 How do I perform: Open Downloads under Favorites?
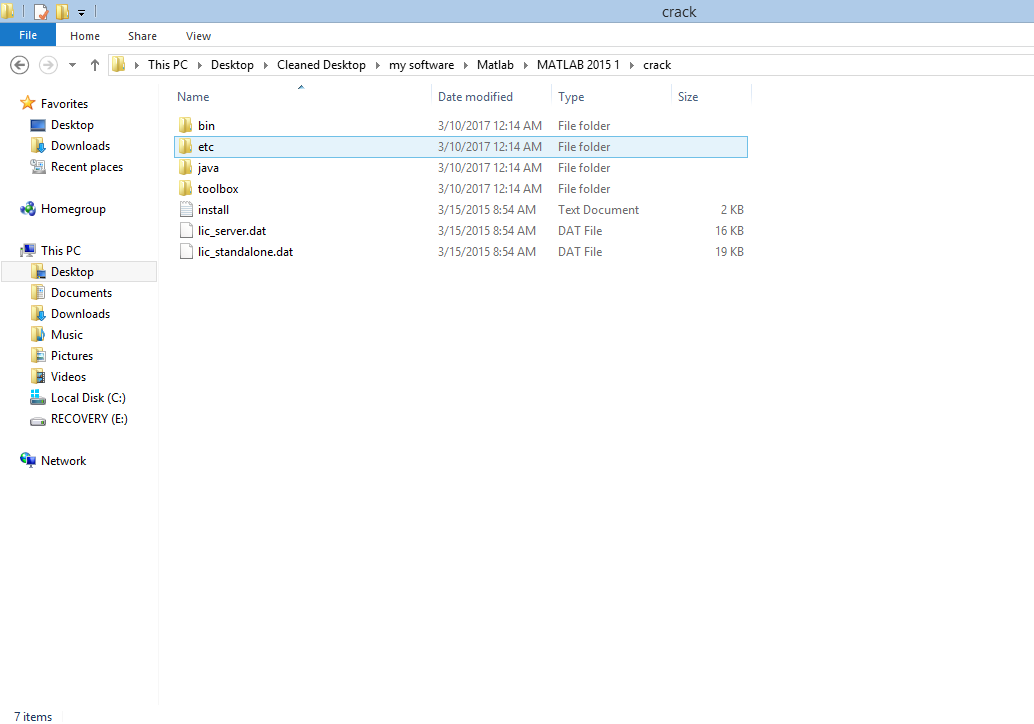click(x=80, y=146)
